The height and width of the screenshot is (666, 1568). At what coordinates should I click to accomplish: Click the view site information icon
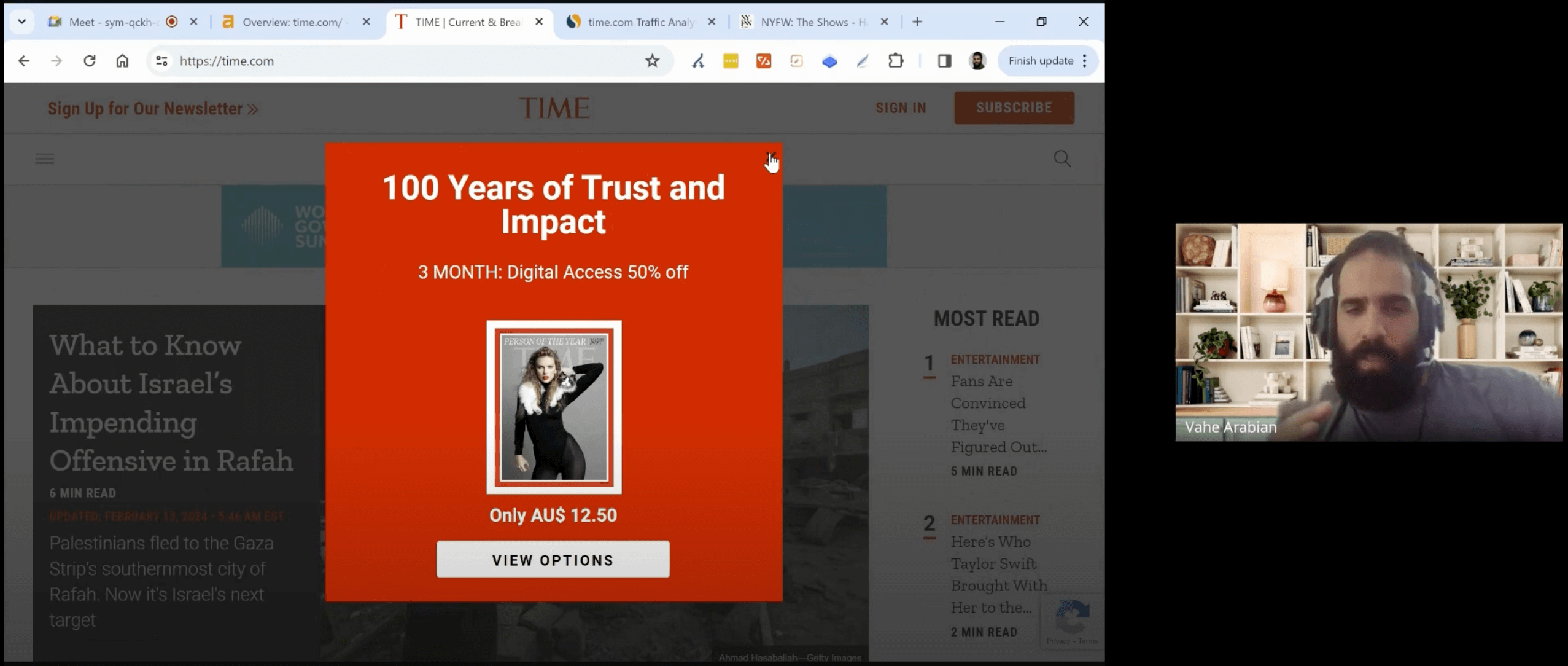point(161,61)
